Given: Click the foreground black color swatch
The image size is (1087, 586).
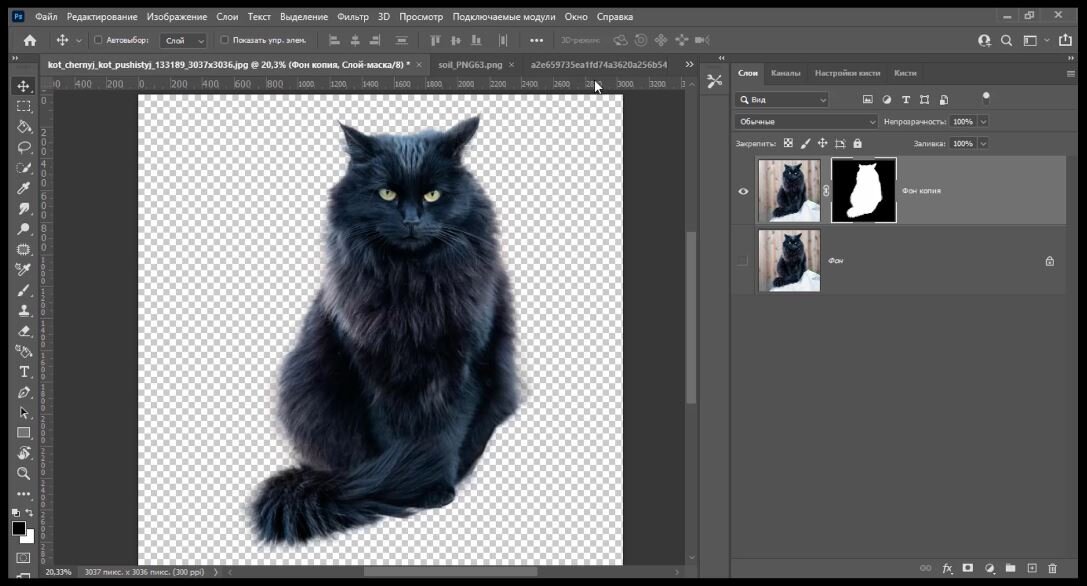Looking at the screenshot, I should [x=19, y=528].
